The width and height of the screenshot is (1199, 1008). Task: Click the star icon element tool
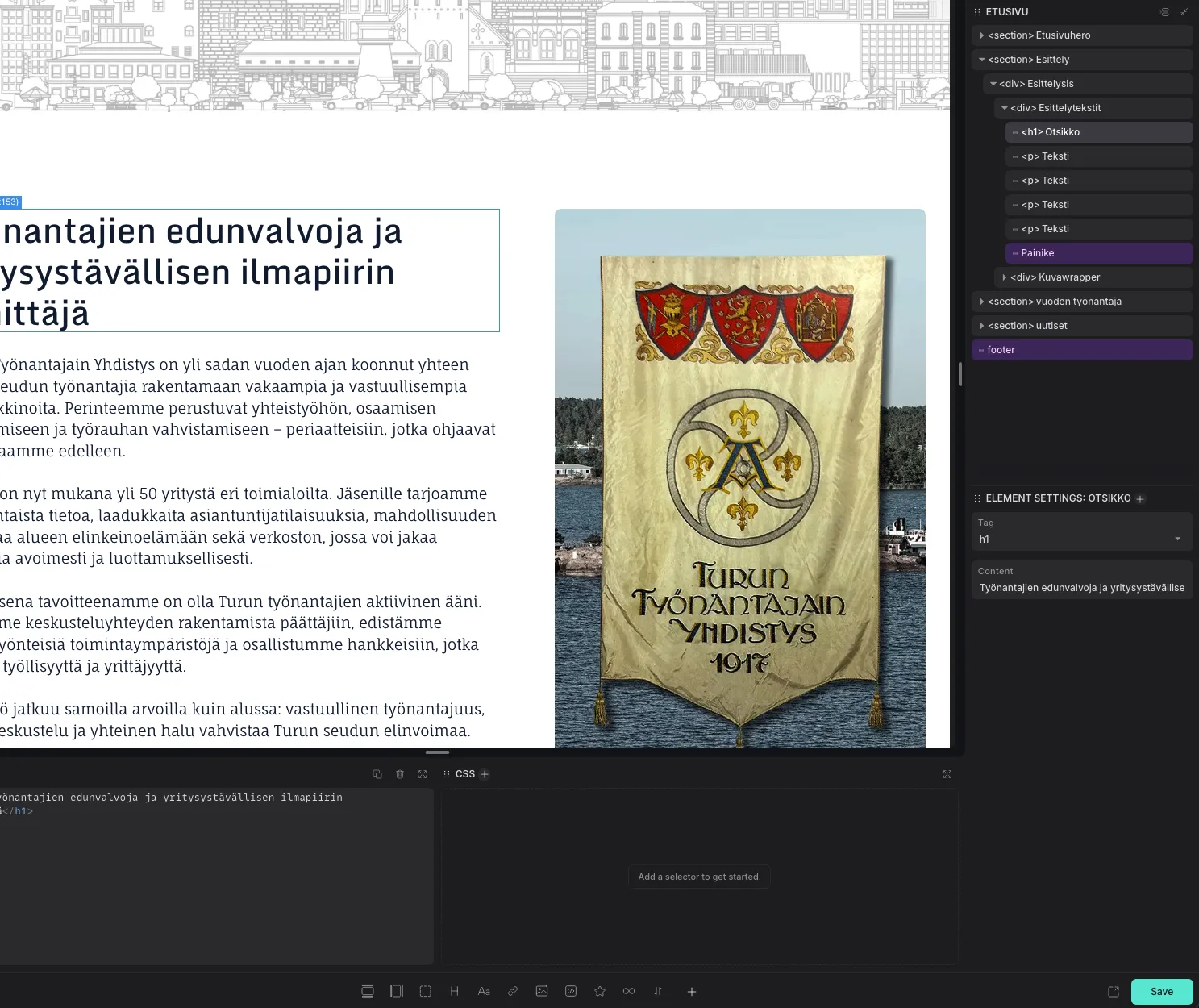600,991
